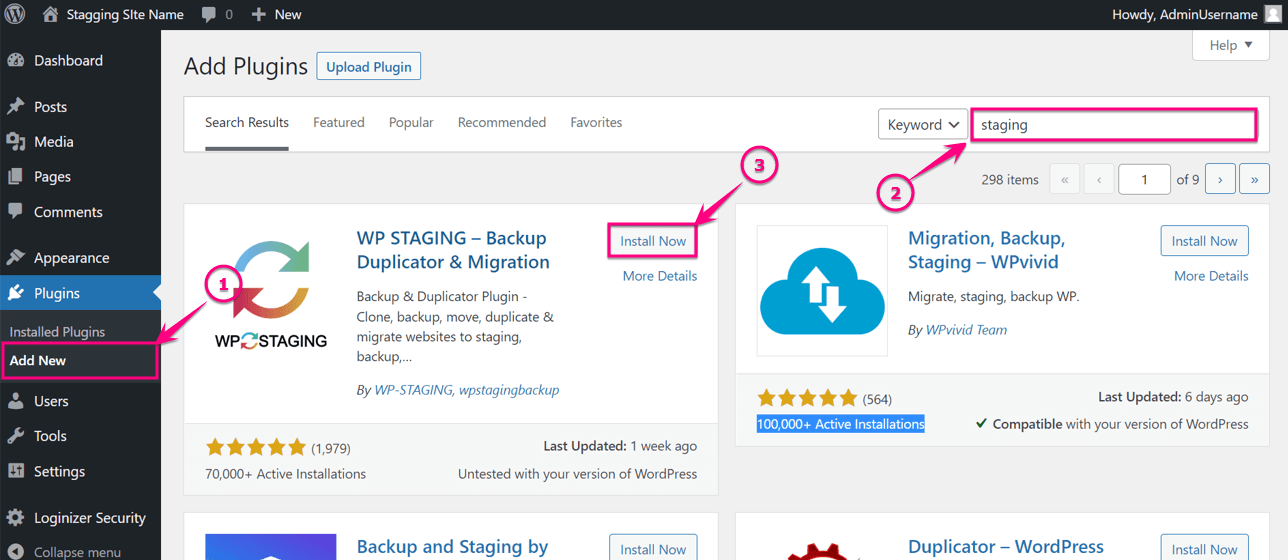View More Details for WP STAGING

660,276
